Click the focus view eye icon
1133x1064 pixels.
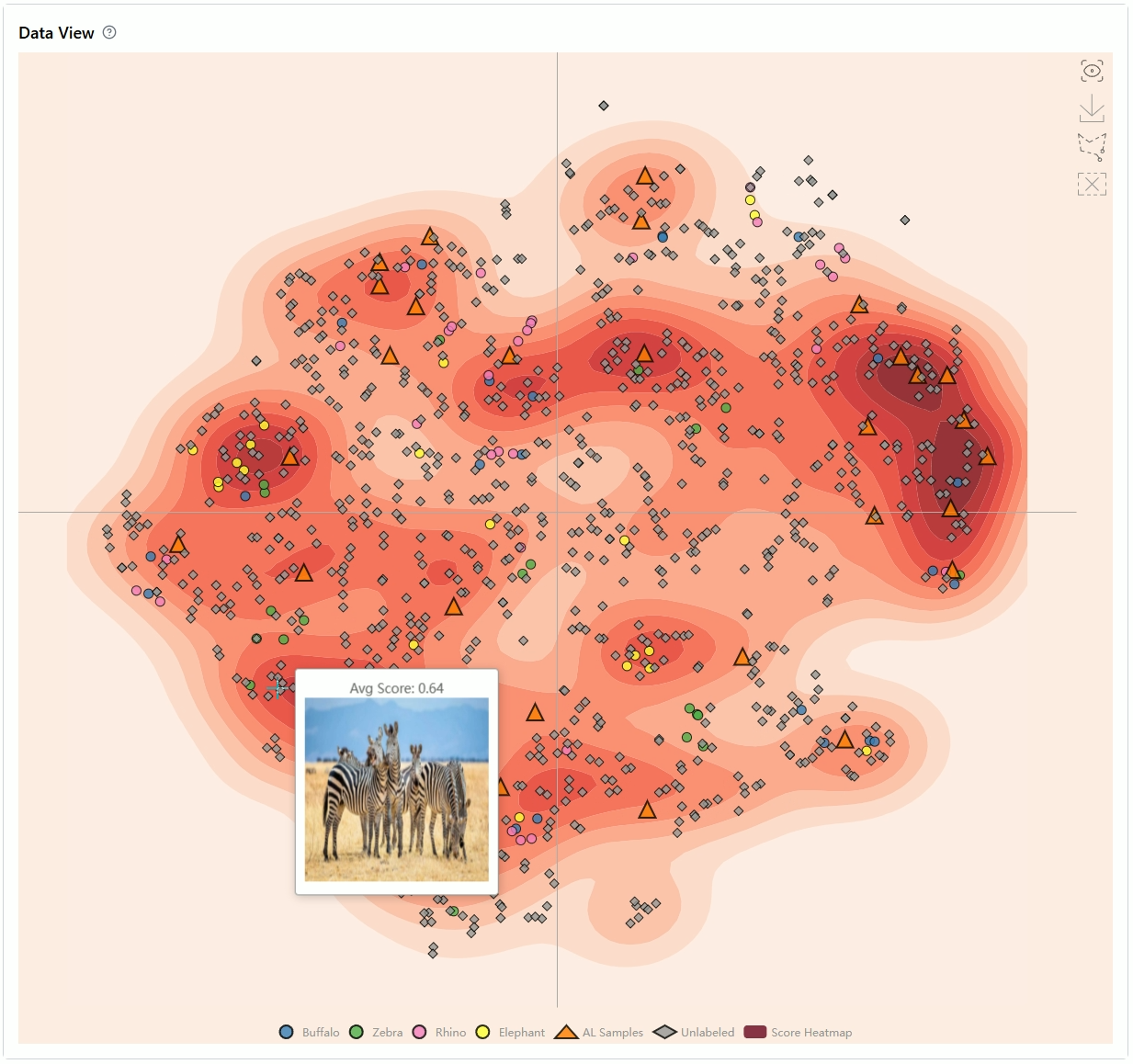(x=1092, y=71)
